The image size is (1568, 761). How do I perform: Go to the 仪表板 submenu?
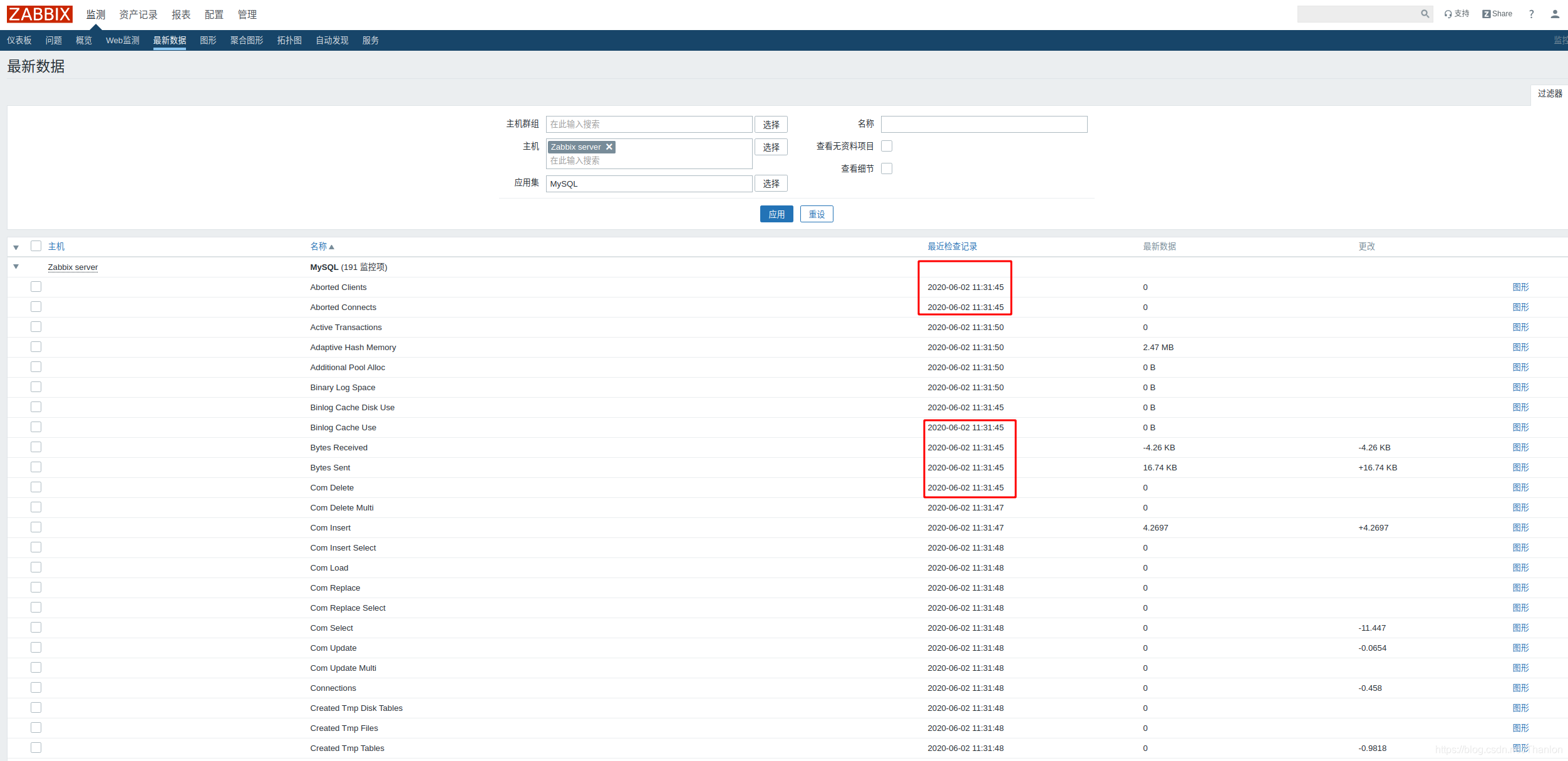click(x=19, y=40)
